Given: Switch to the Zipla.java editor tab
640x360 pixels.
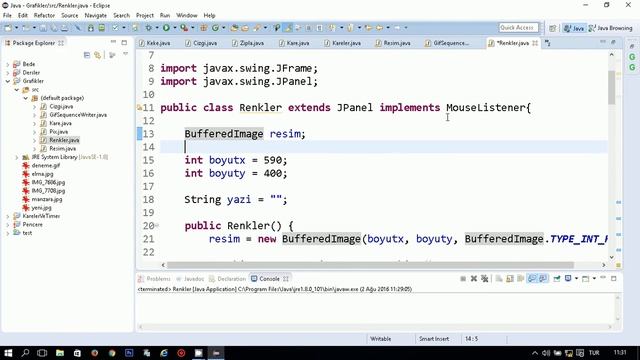Looking at the screenshot, I should click(247, 43).
